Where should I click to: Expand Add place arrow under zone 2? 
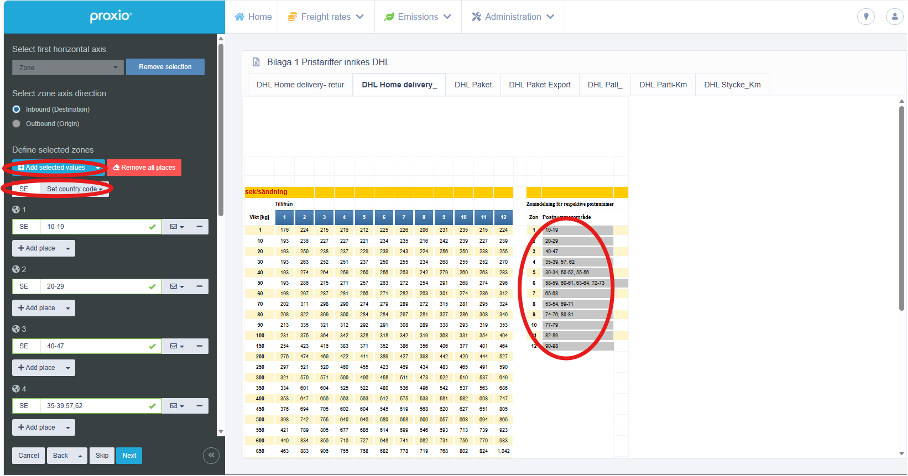pos(68,308)
